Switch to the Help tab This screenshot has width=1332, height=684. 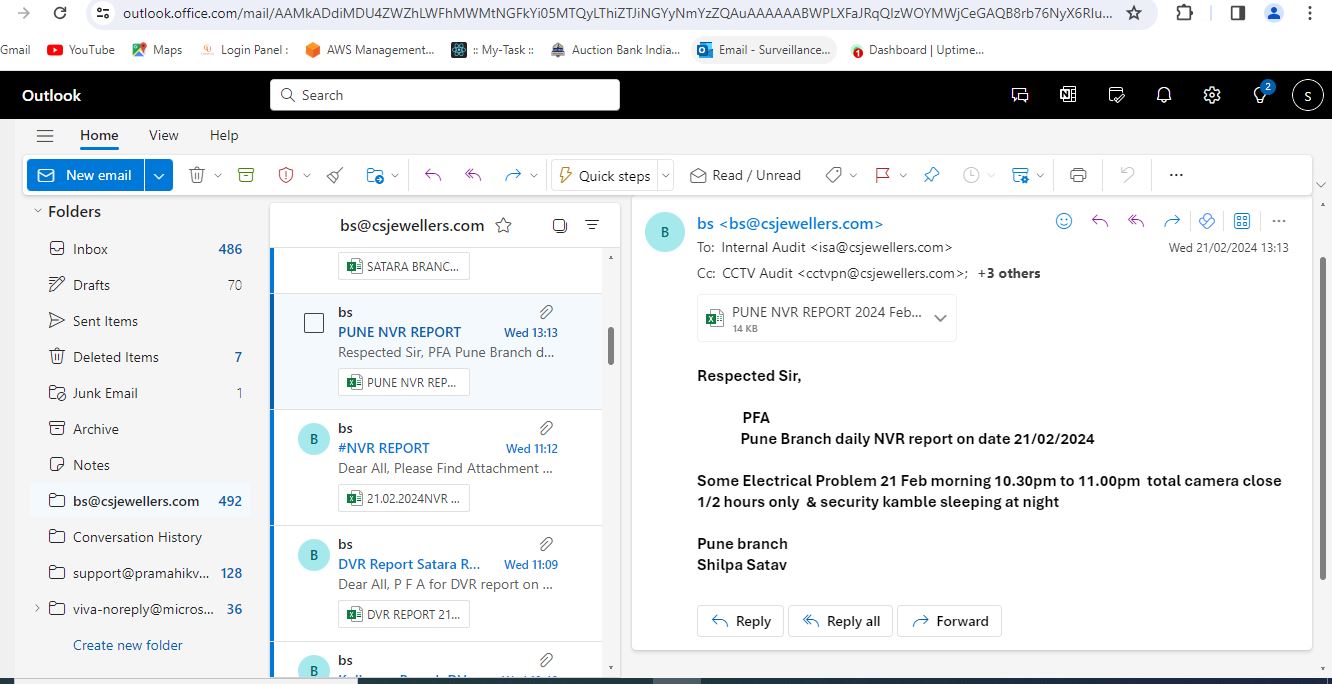click(x=224, y=135)
